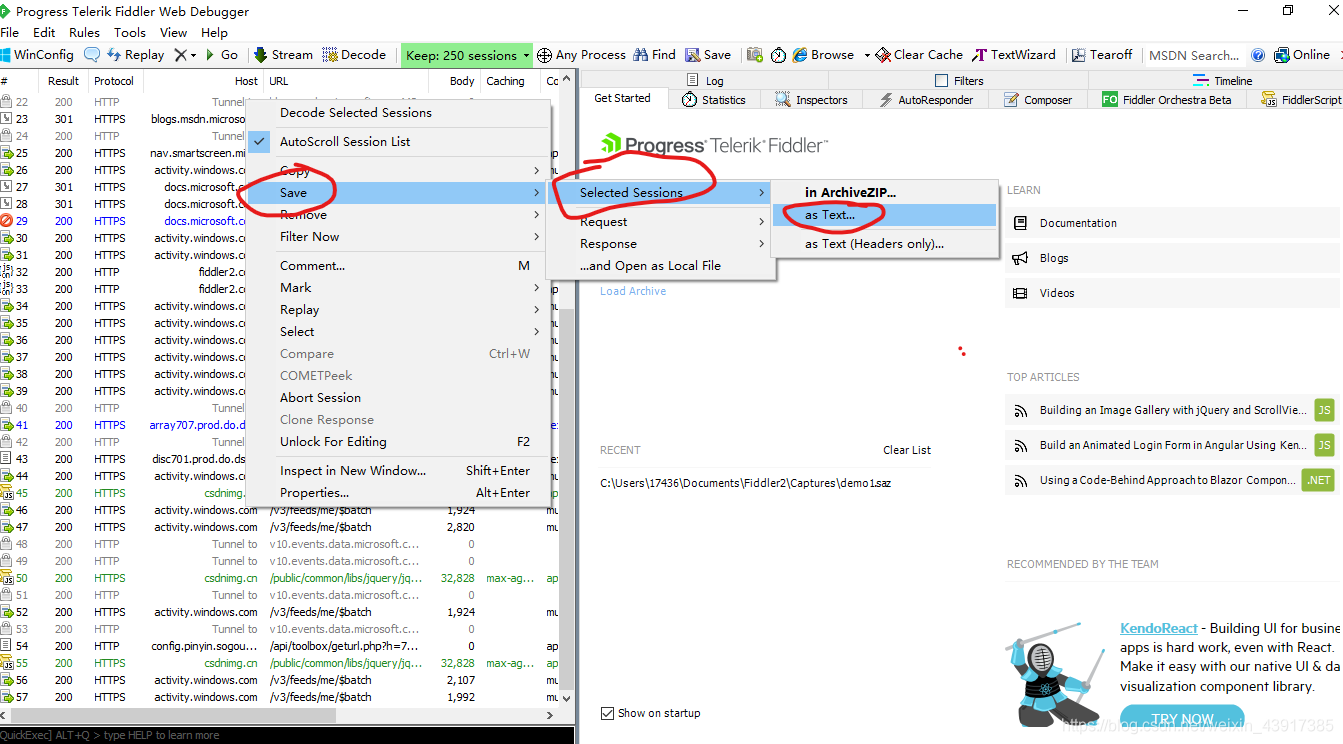This screenshot has height=744, width=1343.
Task: Select Inspect in New Window... entry
Action: (398, 471)
